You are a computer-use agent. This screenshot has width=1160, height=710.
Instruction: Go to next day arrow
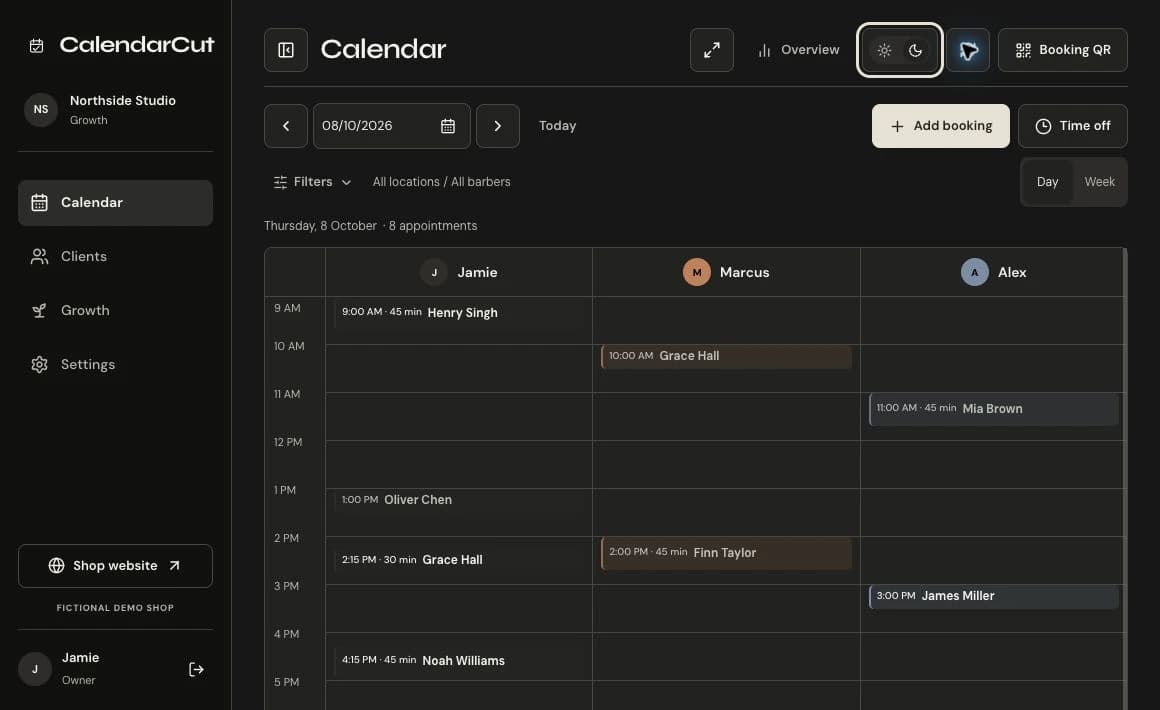(x=498, y=126)
